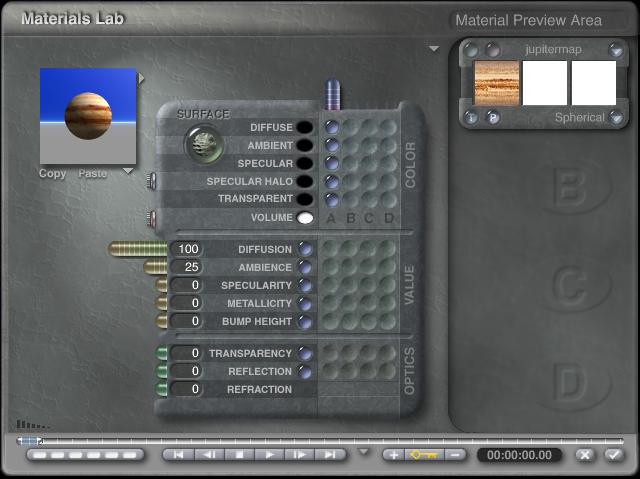Click the jupitermap texture thumbnail
The width and height of the screenshot is (640, 479).
click(496, 83)
